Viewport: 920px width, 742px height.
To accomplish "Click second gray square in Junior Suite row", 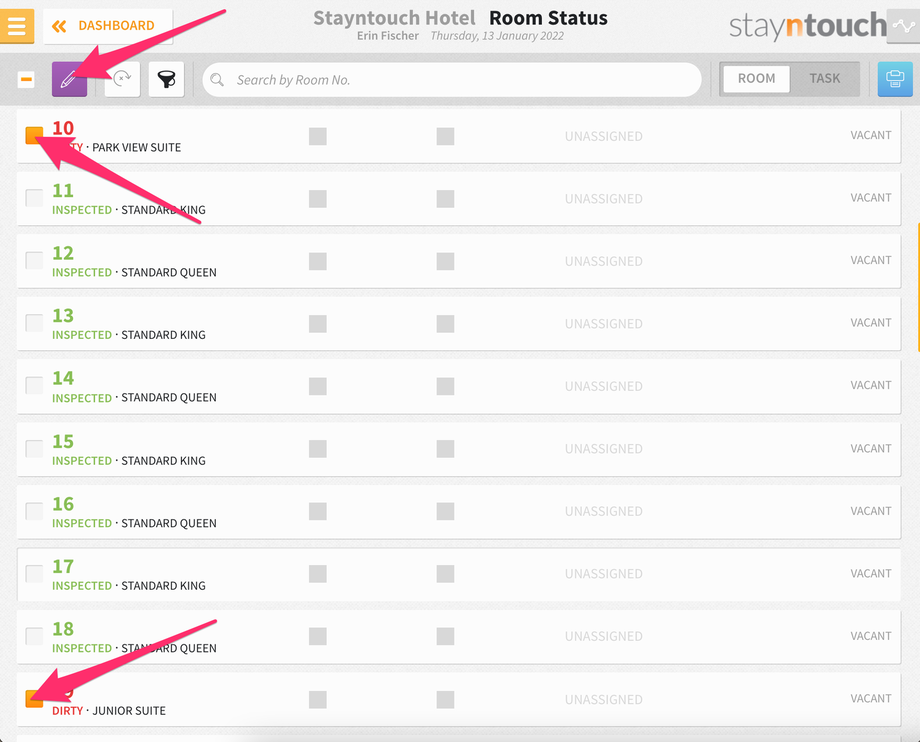I will (445, 699).
